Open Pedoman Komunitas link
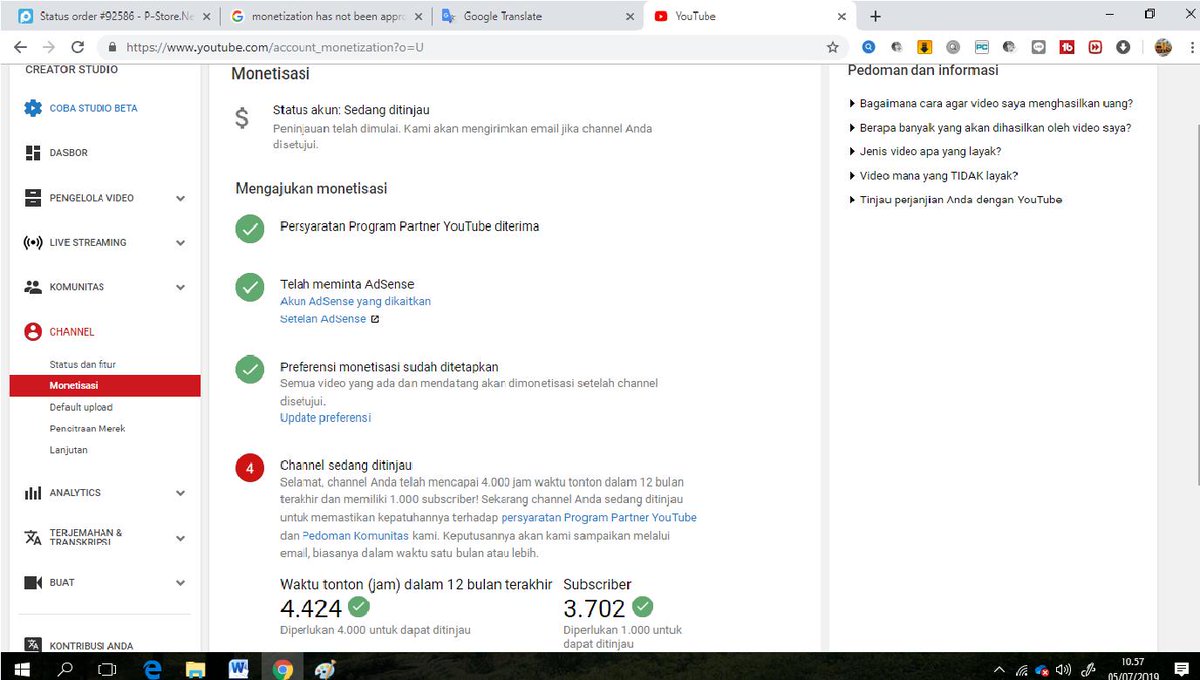Screen dimensions: 1200x680 click(355, 536)
